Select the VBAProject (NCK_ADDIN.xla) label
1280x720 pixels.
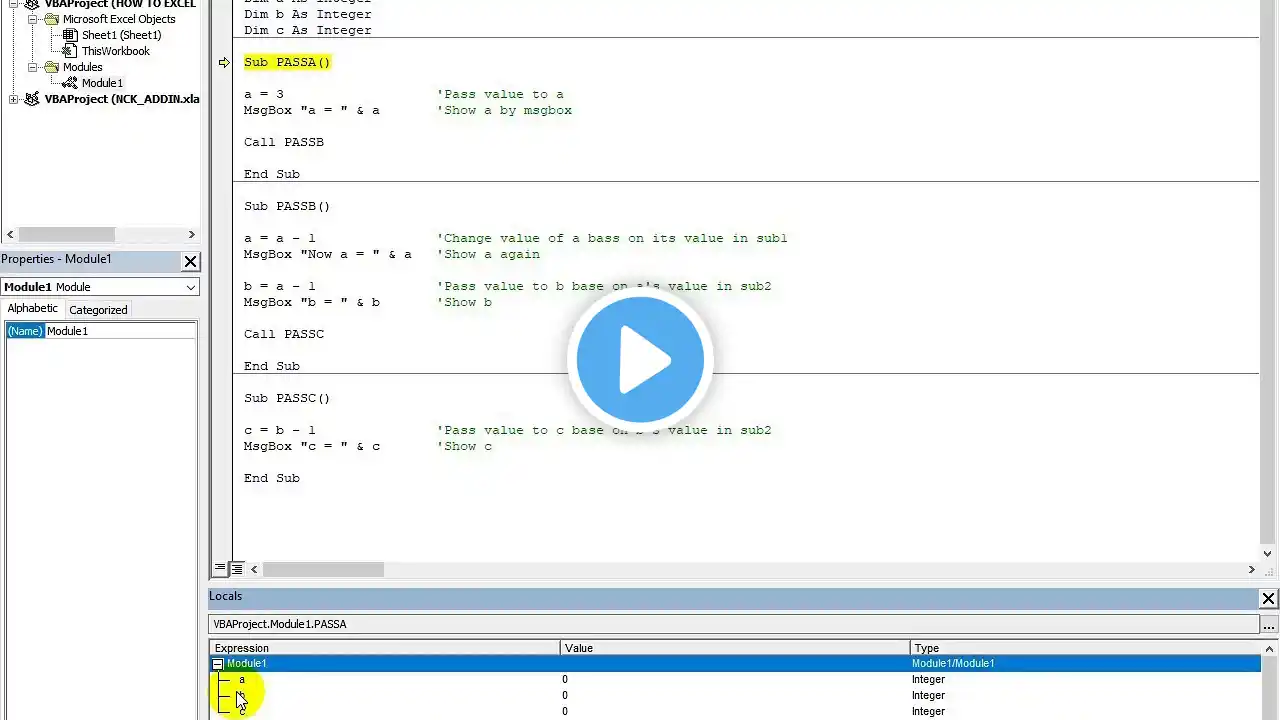coord(122,99)
